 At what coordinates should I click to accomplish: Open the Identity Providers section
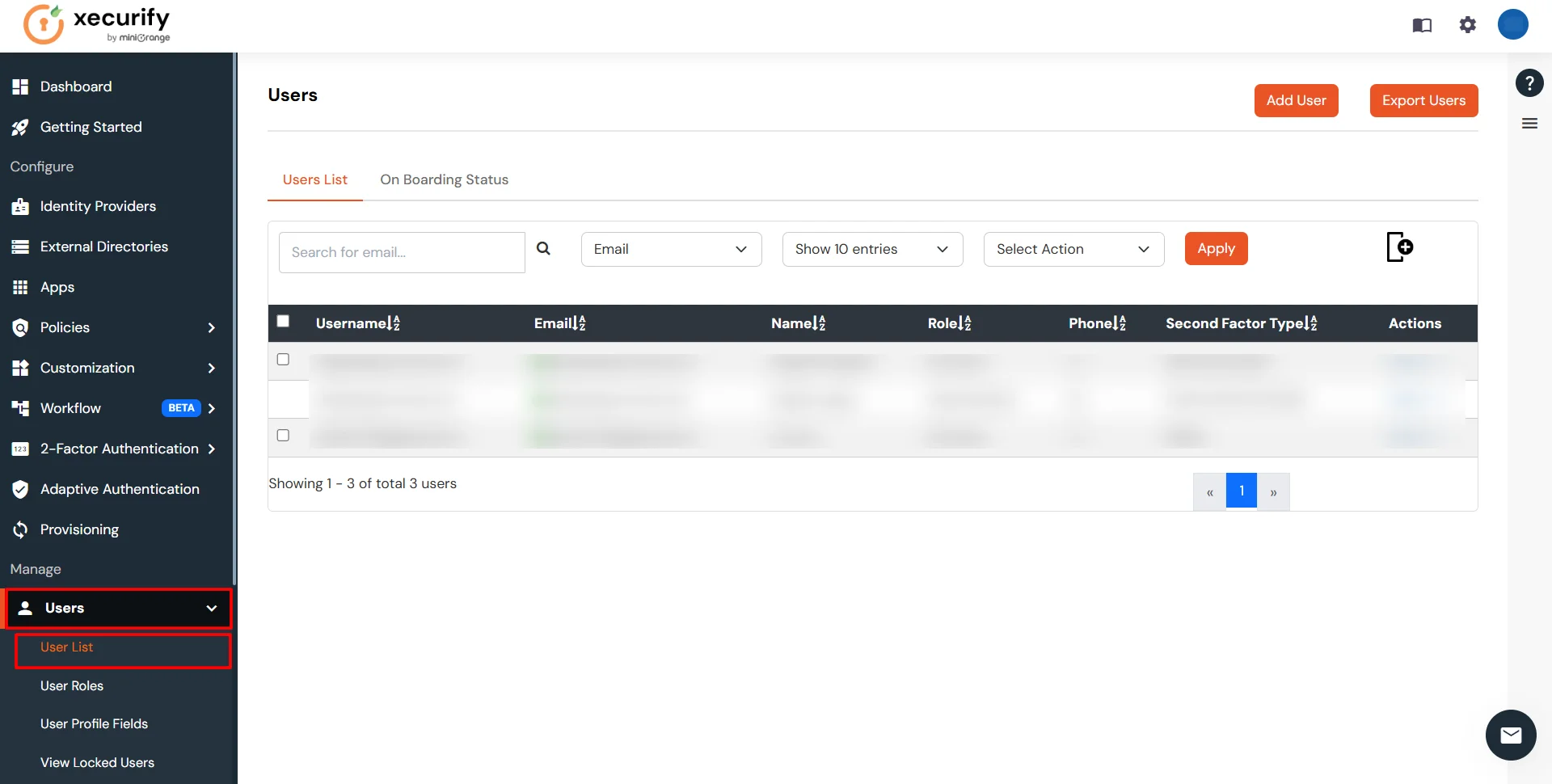(98, 206)
